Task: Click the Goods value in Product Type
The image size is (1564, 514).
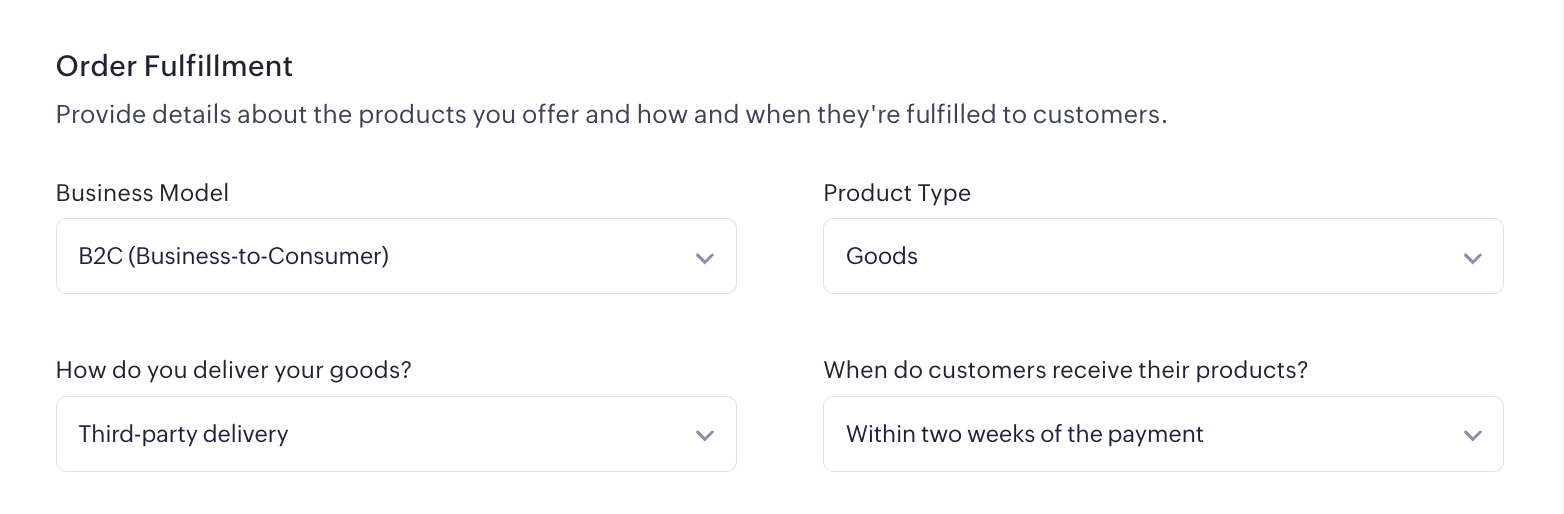Action: [x=881, y=256]
